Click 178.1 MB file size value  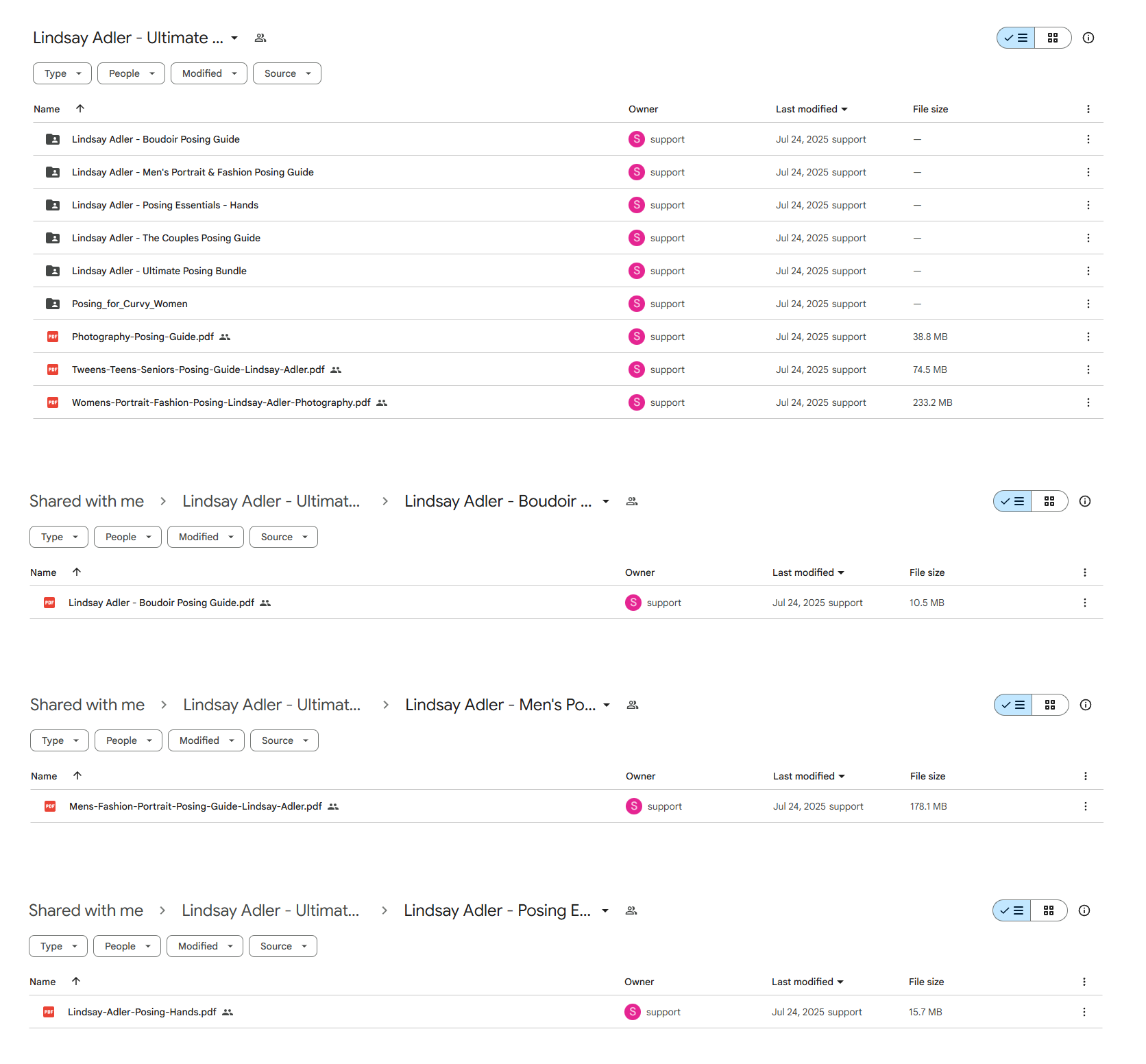click(928, 806)
